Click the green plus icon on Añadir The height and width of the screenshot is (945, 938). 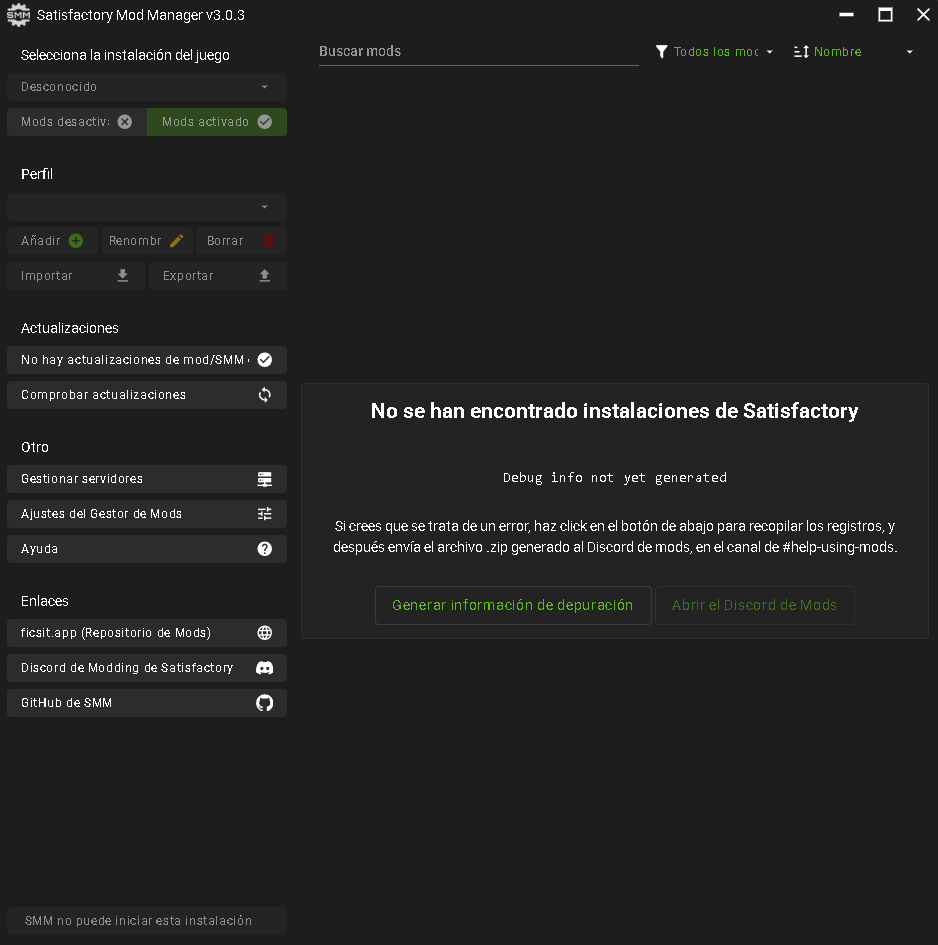click(x=76, y=241)
